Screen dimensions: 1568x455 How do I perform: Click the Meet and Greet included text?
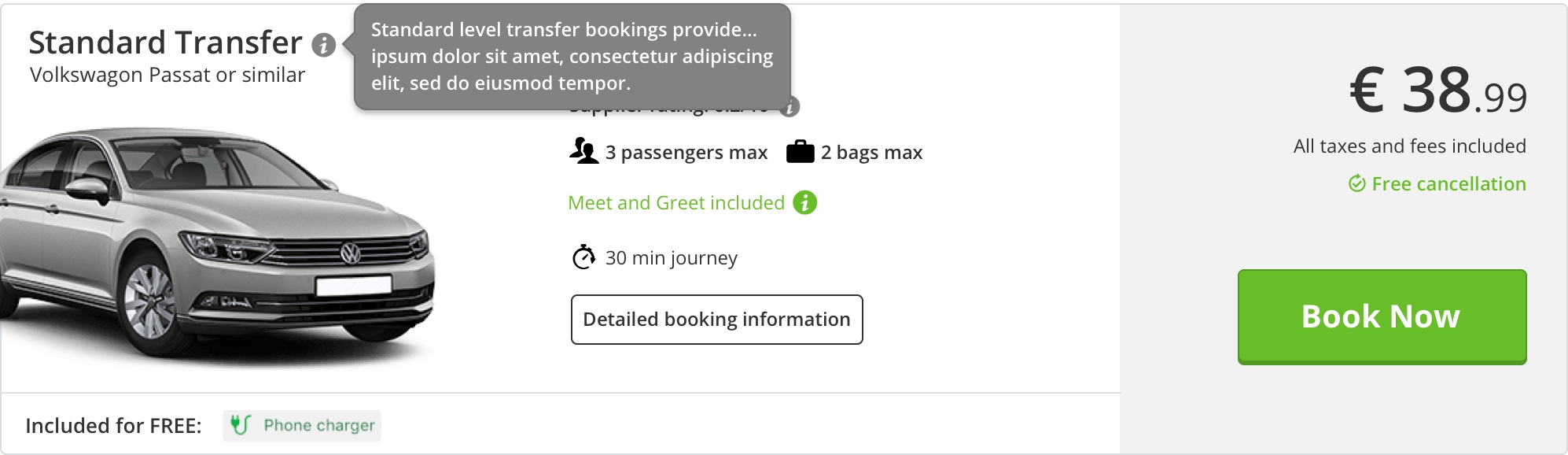click(x=676, y=202)
